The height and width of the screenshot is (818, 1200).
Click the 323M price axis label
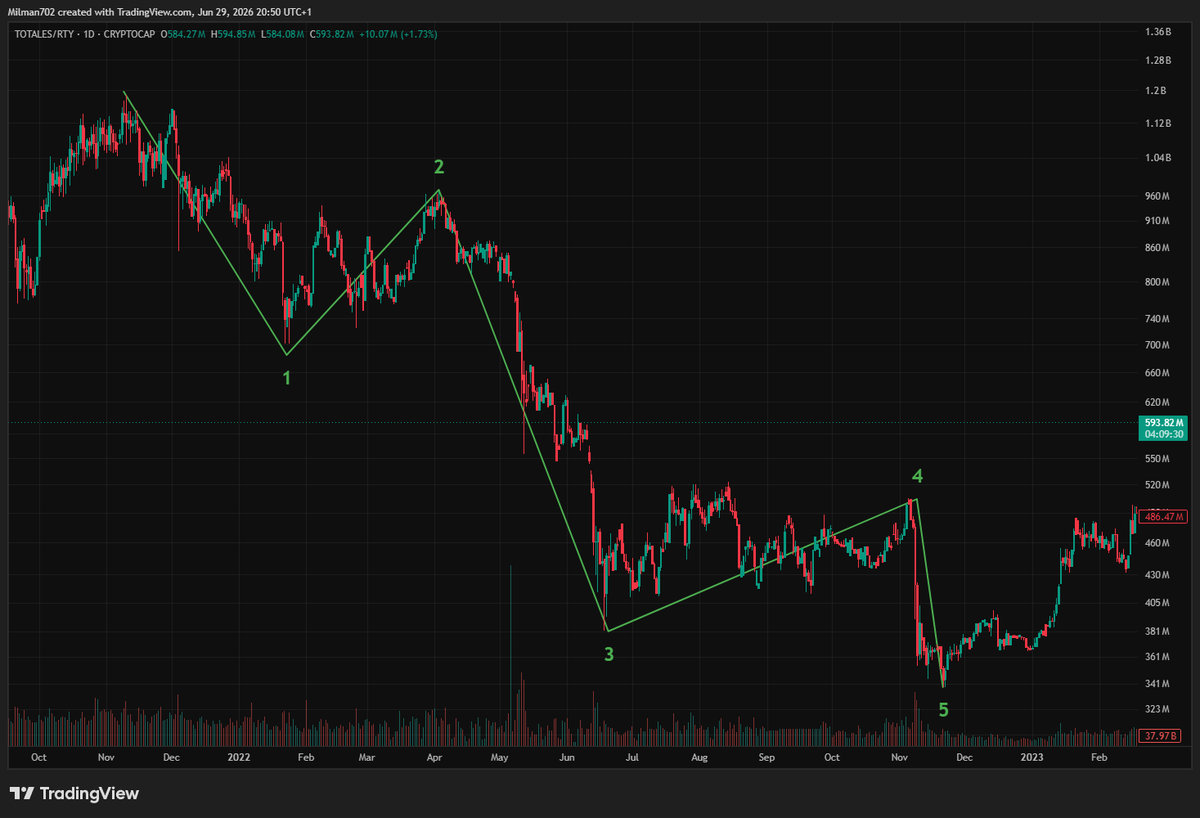coord(1158,710)
